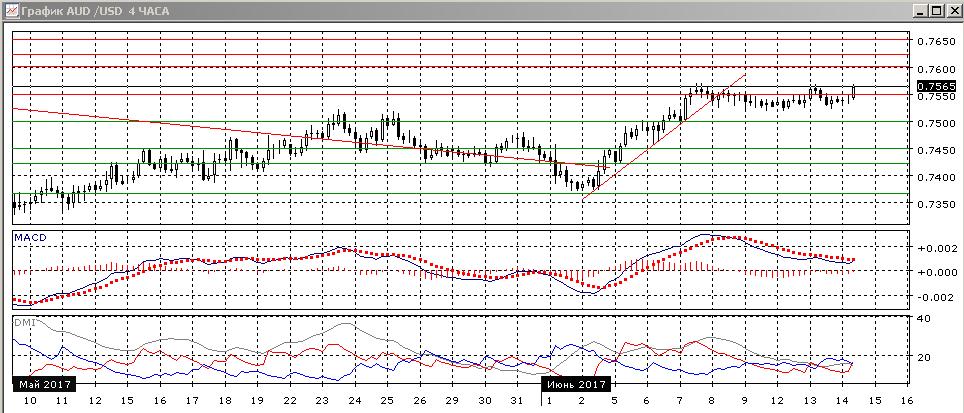This screenshot has height=413, width=964.
Task: Click date label 30 on the time axis
Action: point(485,401)
